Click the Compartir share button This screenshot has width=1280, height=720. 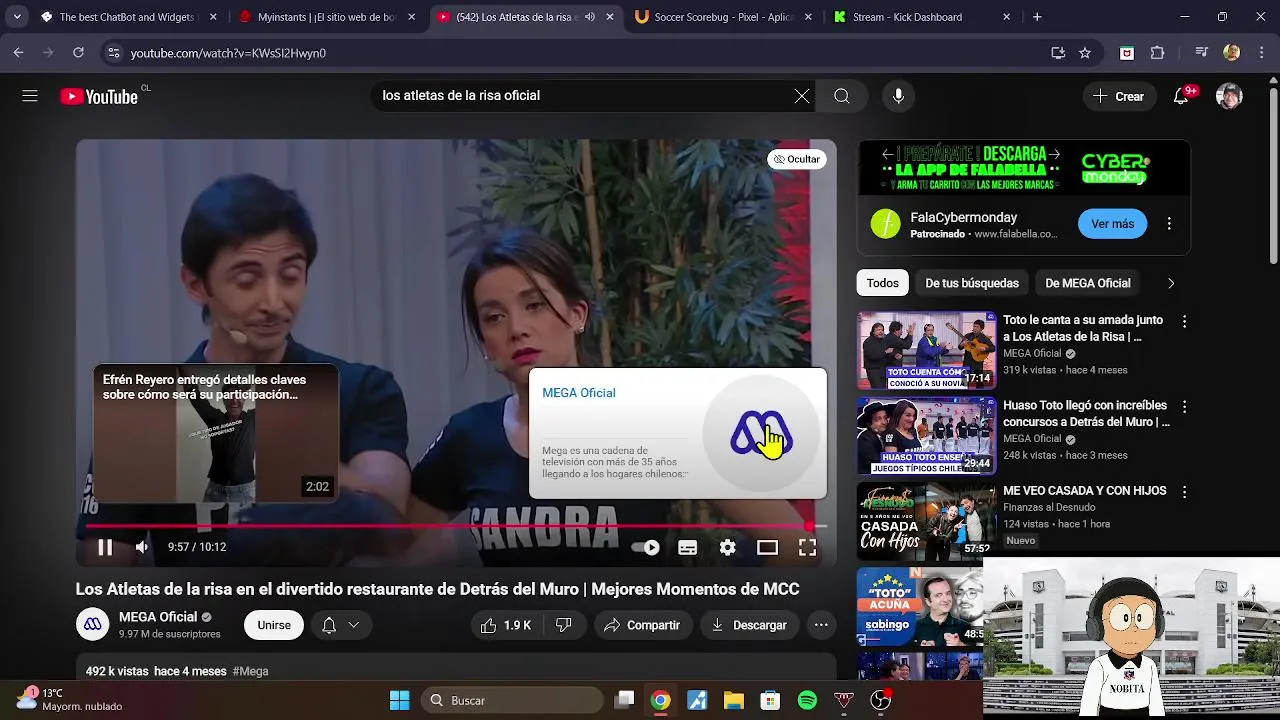coord(642,625)
